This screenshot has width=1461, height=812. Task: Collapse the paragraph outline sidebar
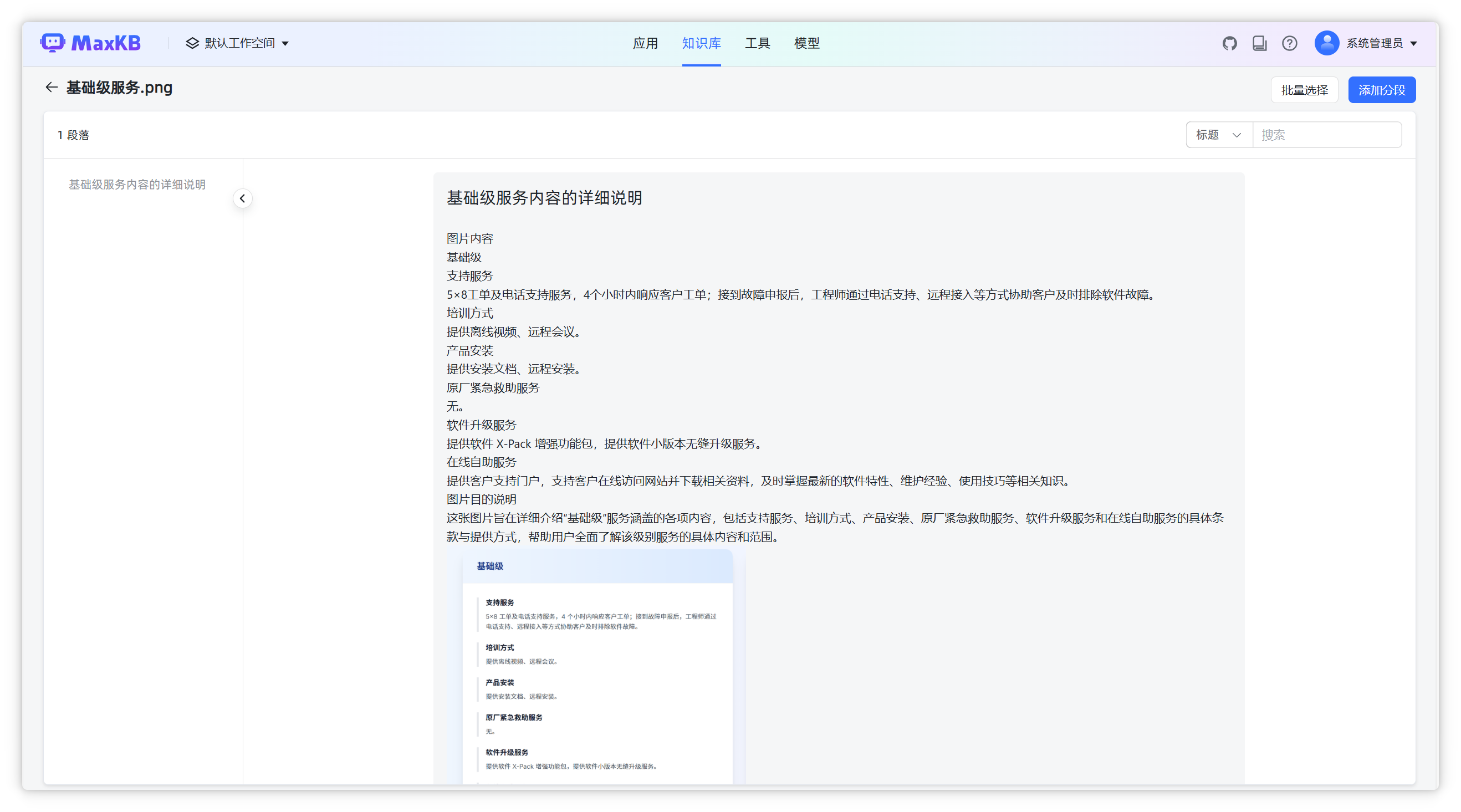[243, 198]
